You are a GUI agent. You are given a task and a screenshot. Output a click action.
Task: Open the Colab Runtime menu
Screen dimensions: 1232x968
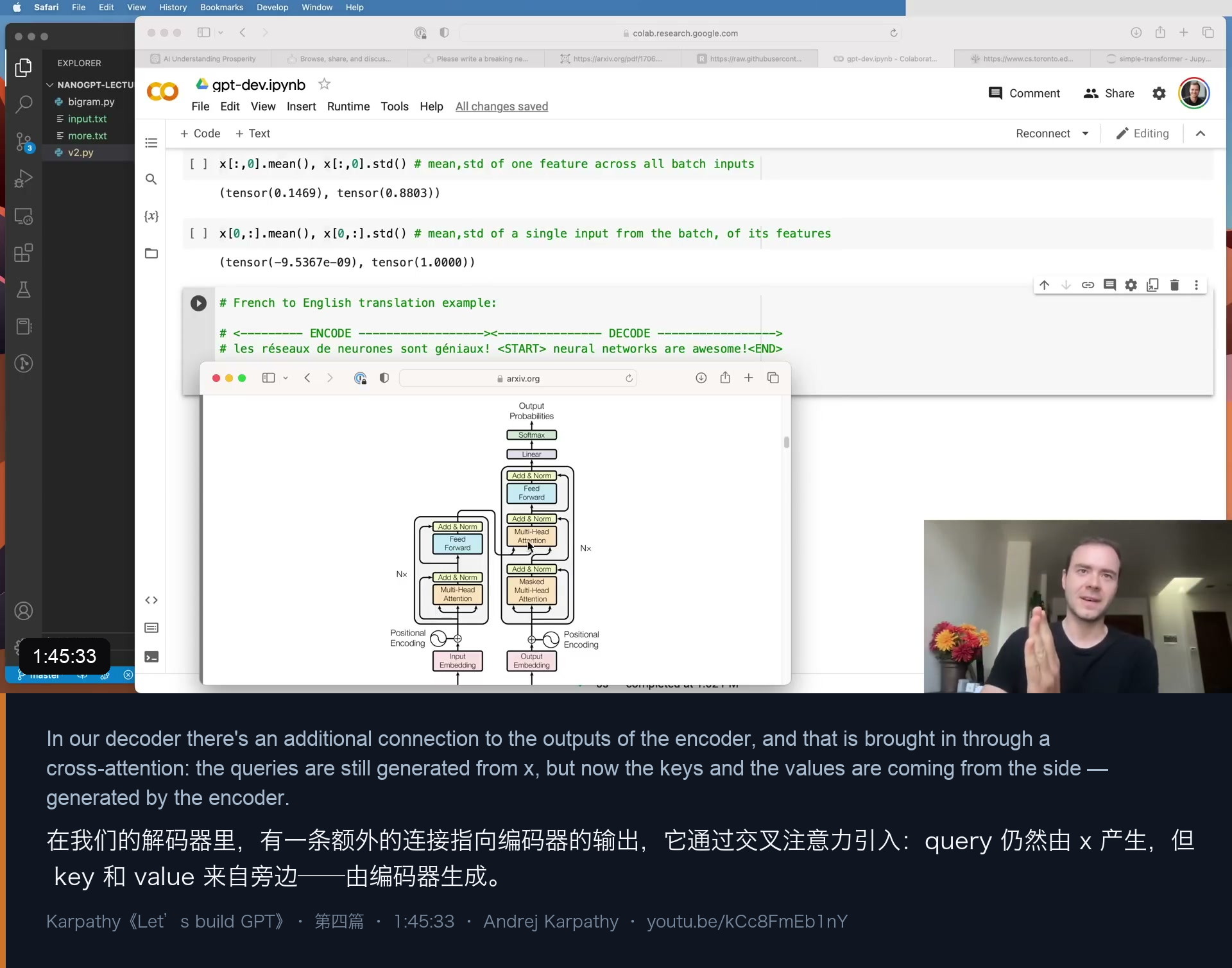(348, 107)
